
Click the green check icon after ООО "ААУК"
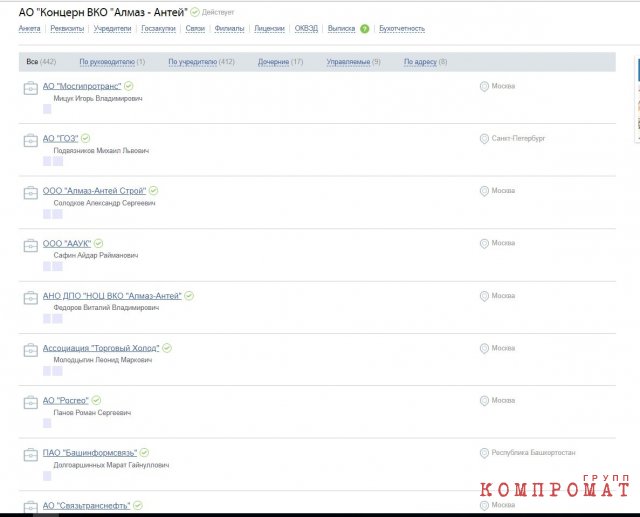(98, 243)
